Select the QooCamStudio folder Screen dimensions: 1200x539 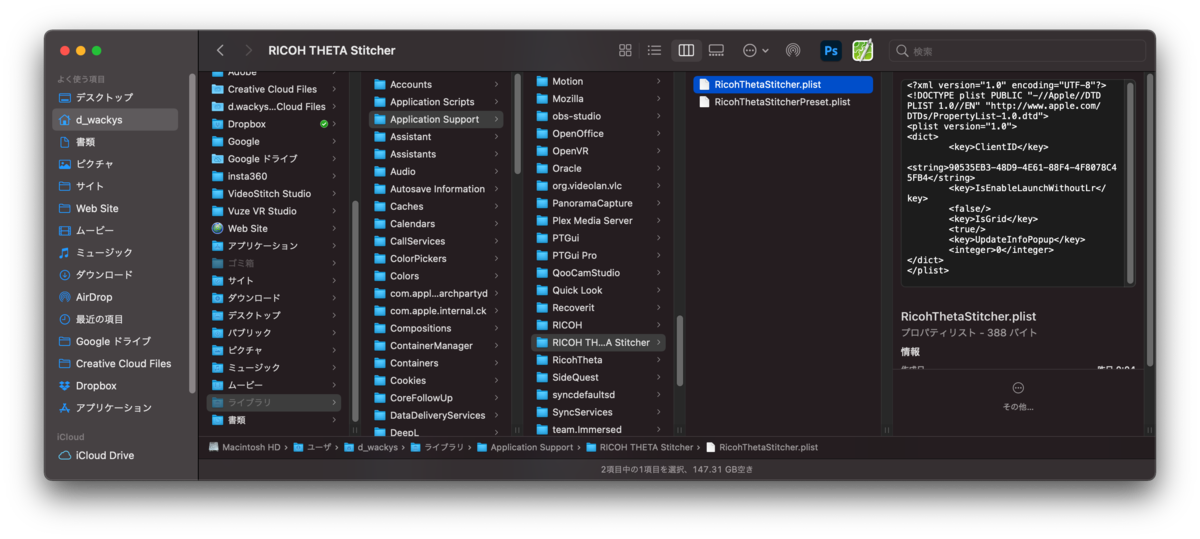598,273
